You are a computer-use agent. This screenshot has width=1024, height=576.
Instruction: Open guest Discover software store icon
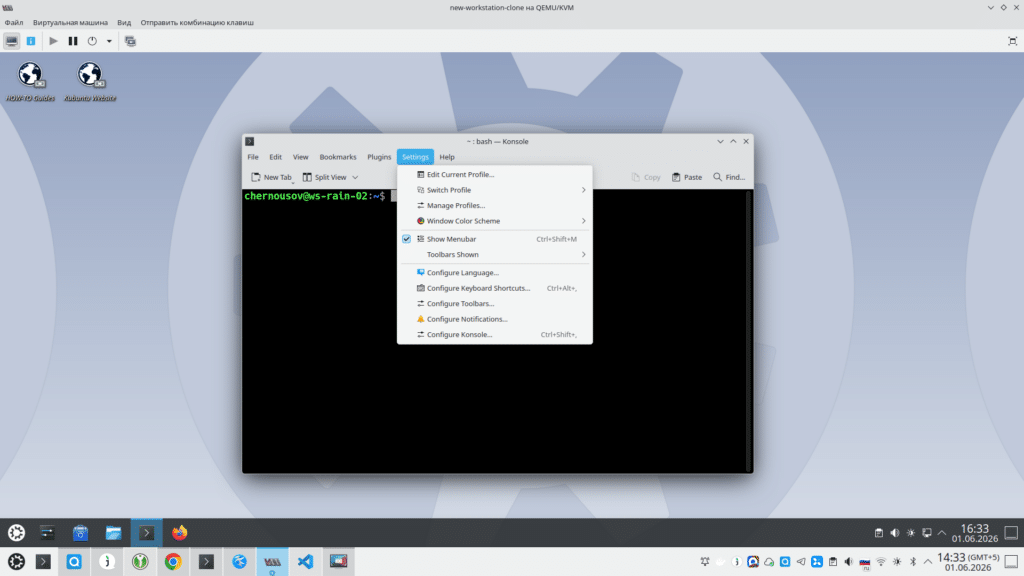click(x=80, y=533)
